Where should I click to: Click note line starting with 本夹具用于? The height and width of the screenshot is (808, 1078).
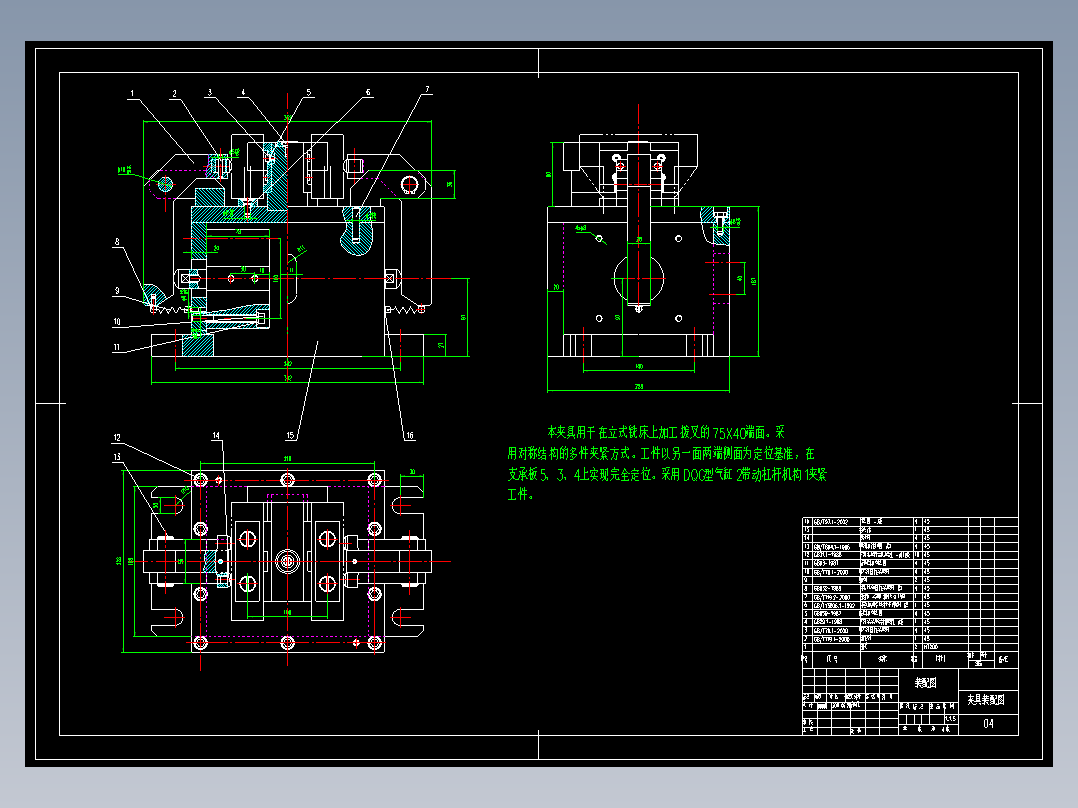(666, 433)
